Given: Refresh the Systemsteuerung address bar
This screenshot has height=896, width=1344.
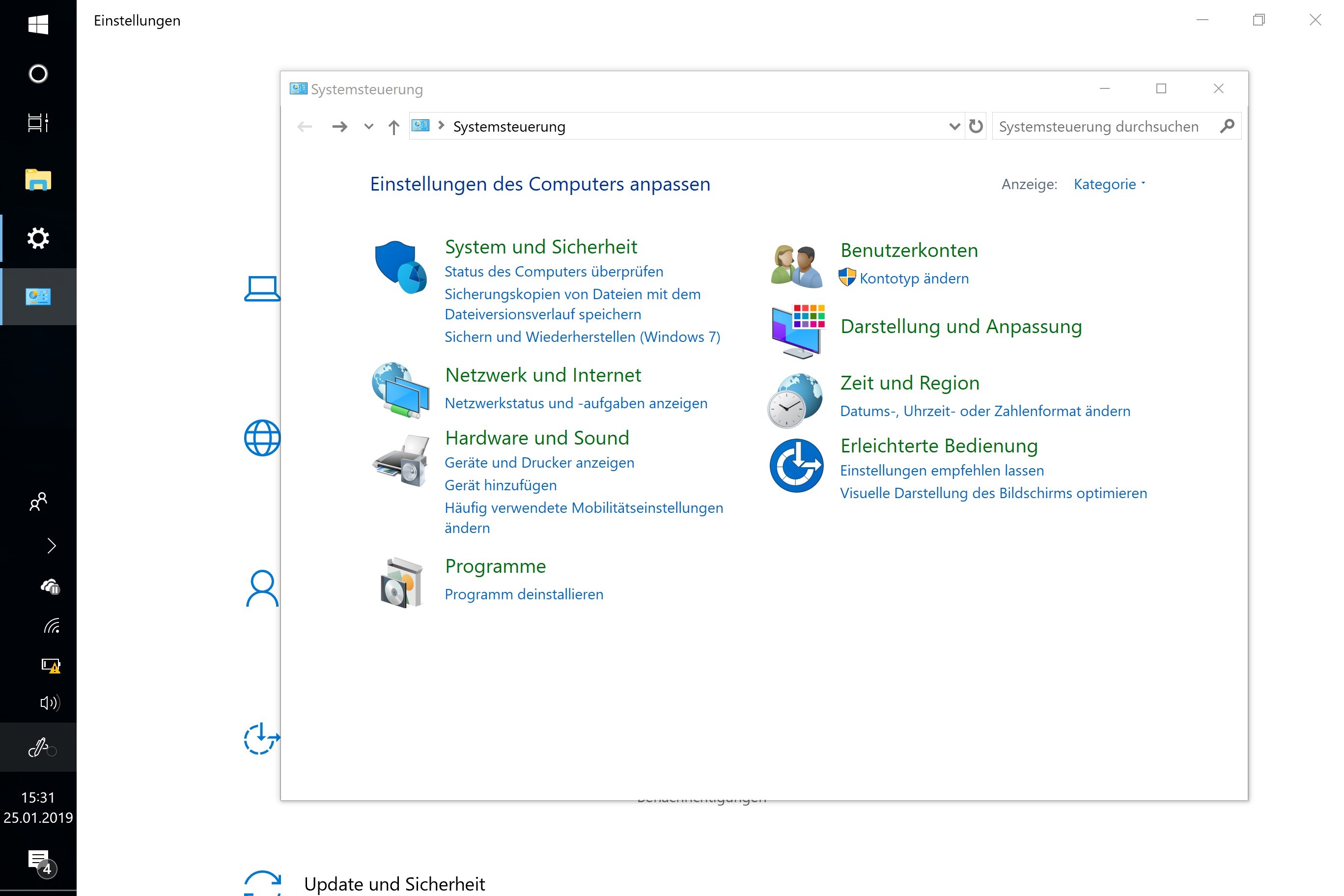Looking at the screenshot, I should [x=976, y=126].
